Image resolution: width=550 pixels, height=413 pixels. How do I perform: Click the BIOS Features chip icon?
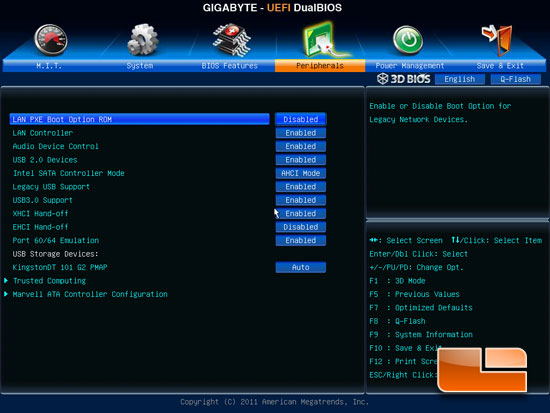coord(231,40)
